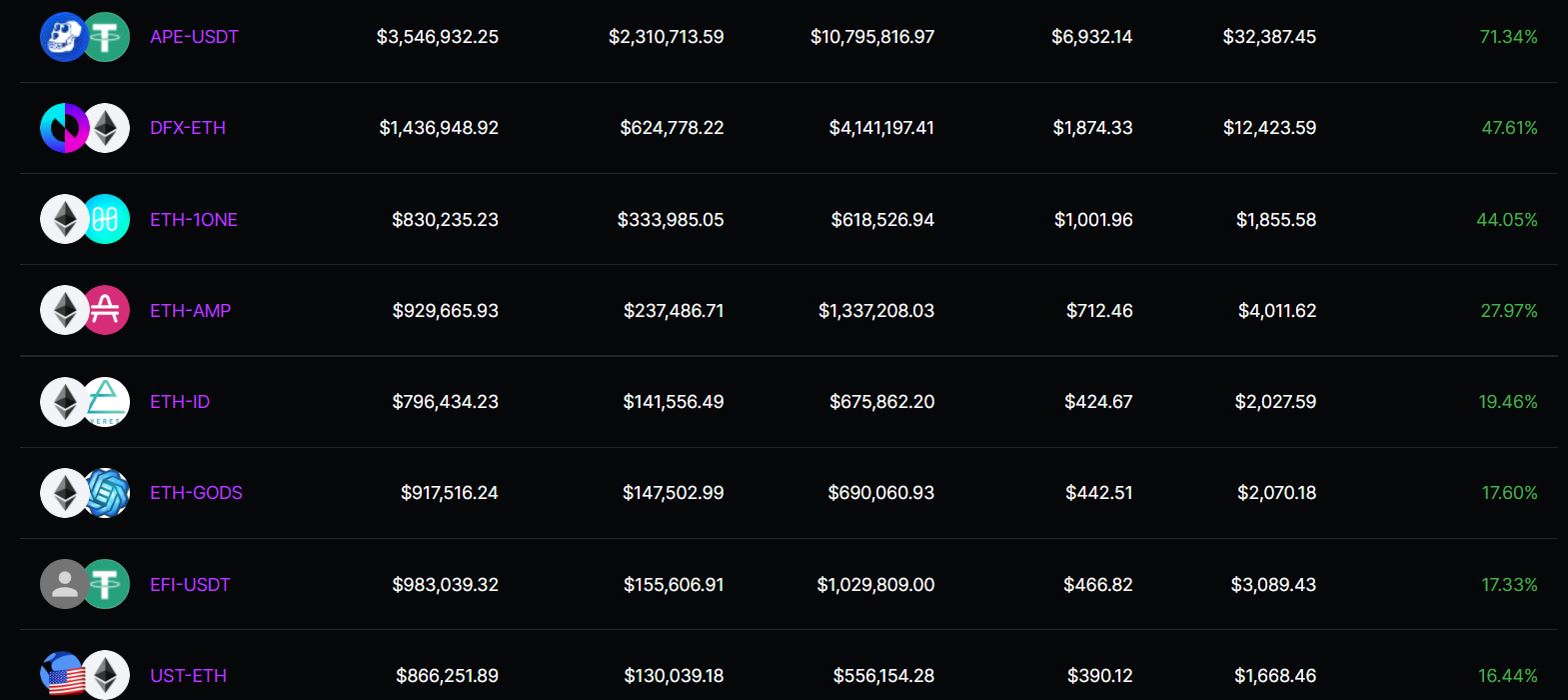Open the ETH-AMP pair link
The width and height of the screenshot is (1568, 700).
(x=190, y=311)
